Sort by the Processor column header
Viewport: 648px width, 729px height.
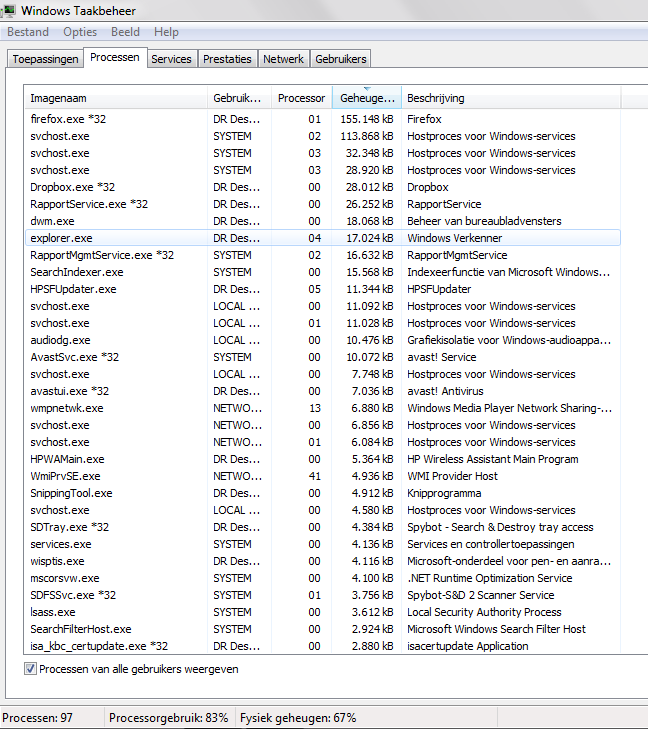(x=301, y=98)
